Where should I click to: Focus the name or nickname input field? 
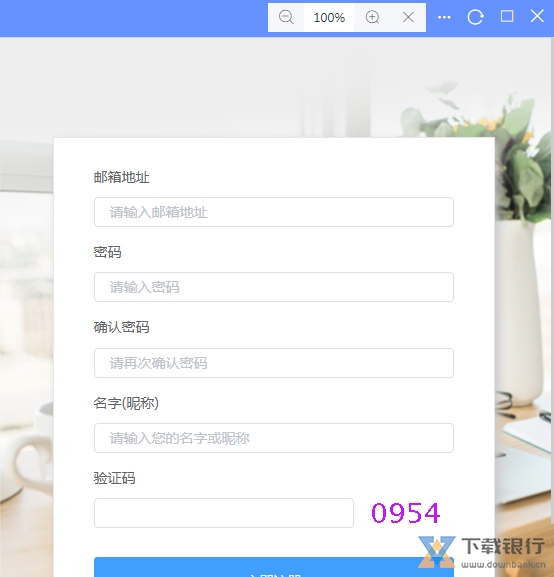coord(274,438)
